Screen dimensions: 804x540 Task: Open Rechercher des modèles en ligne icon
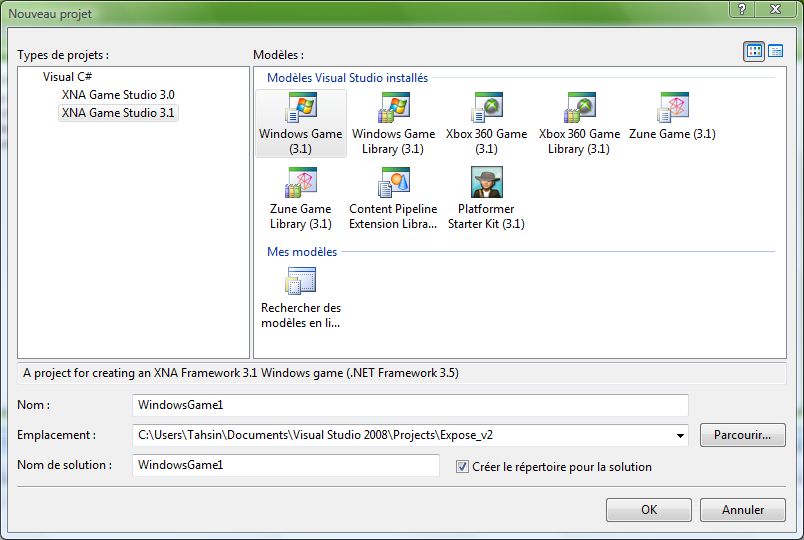(x=300, y=283)
